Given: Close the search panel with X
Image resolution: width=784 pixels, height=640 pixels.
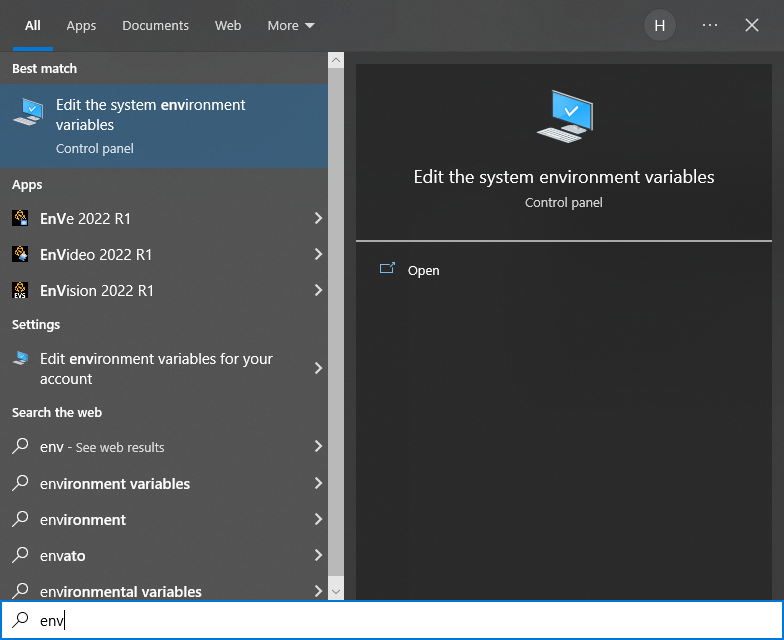Looking at the screenshot, I should point(752,25).
